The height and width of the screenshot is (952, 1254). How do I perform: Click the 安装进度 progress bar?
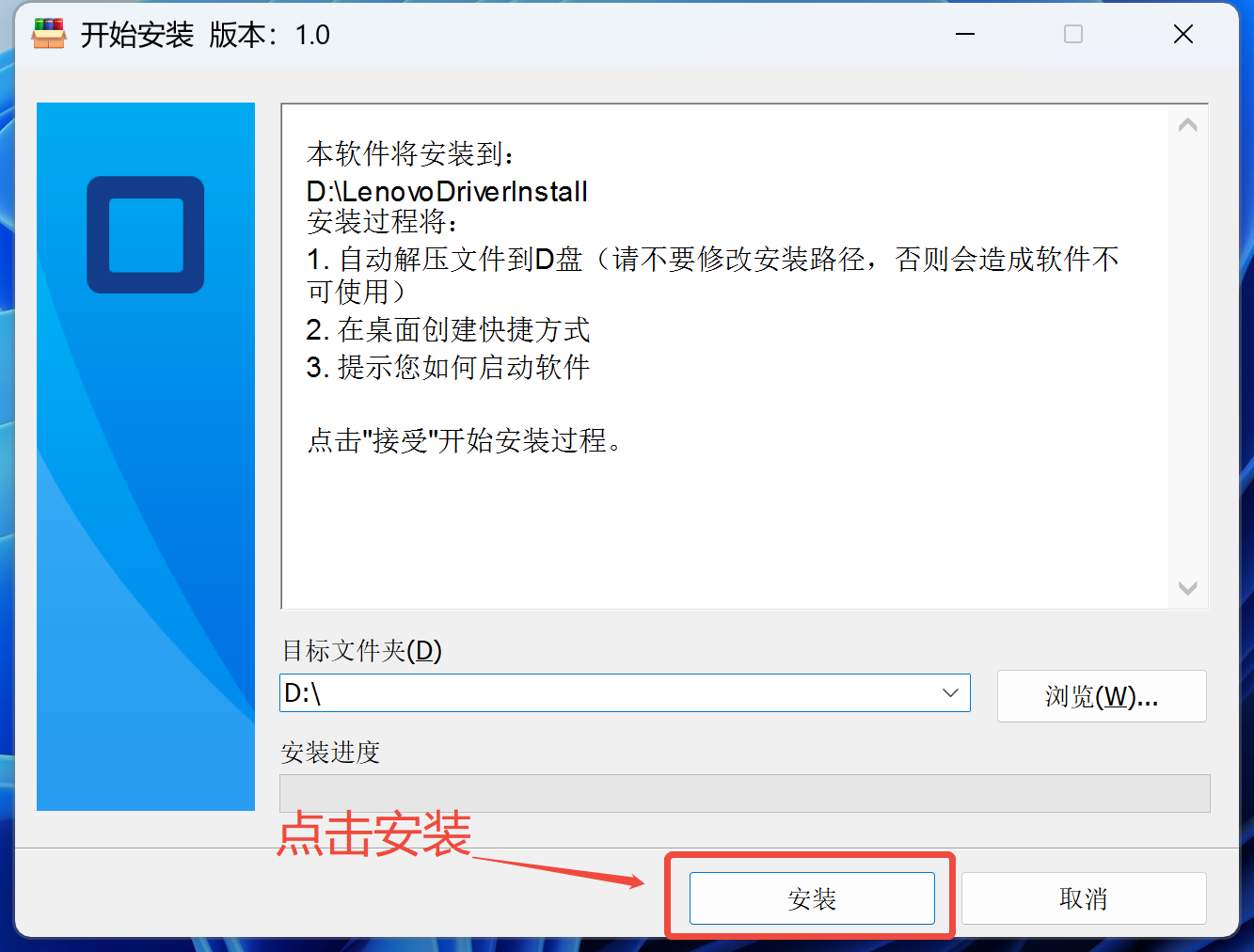(745, 793)
